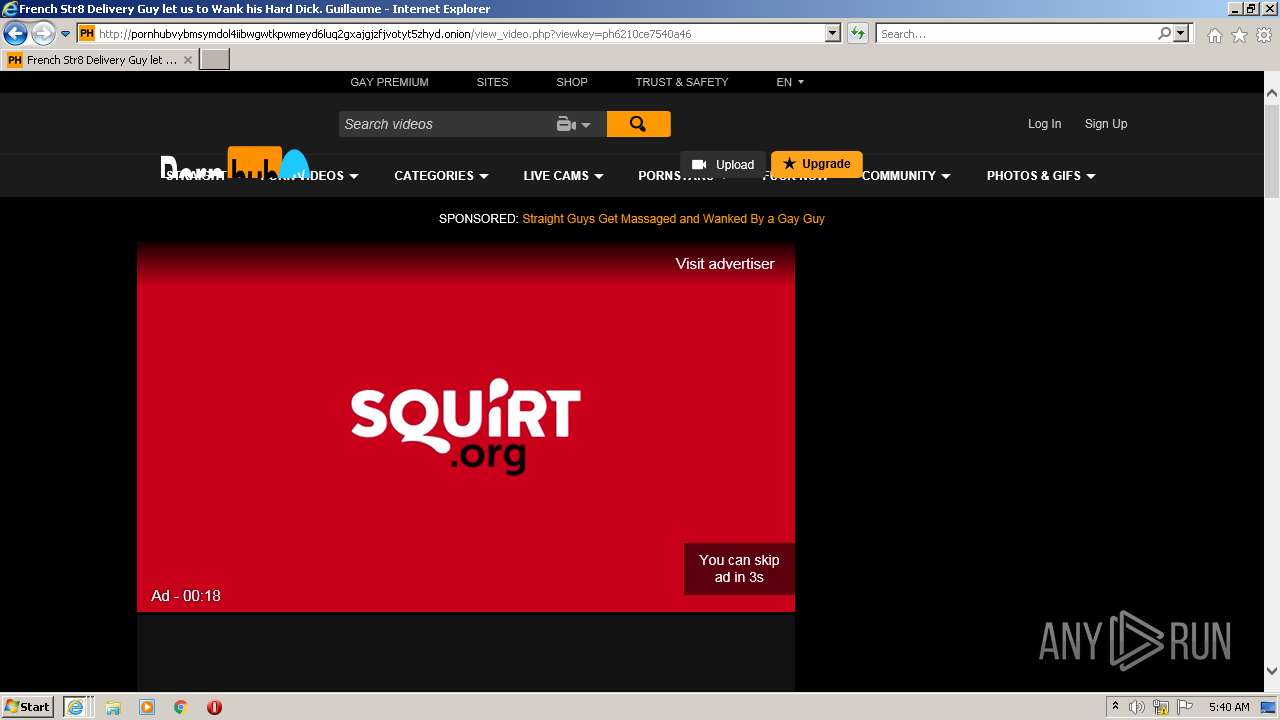Open the Windows Media Player taskbar icon
The height and width of the screenshot is (720, 1280).
coord(147,707)
